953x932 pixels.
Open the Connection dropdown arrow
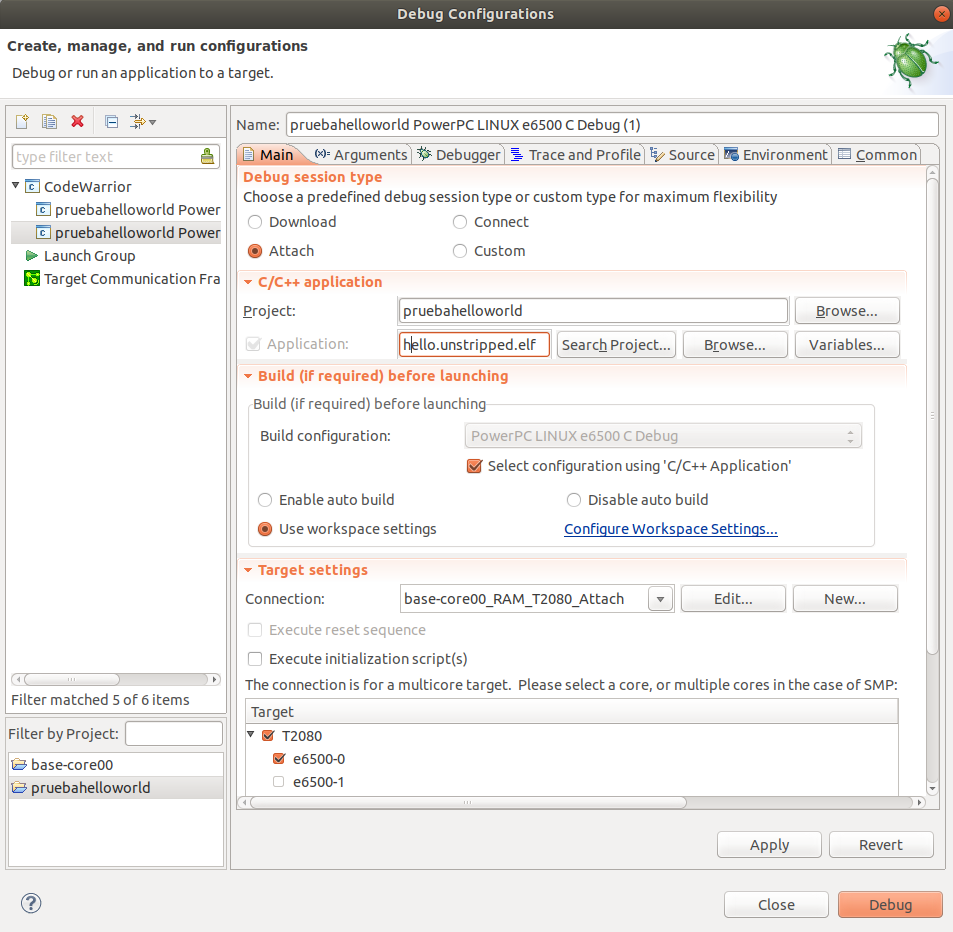pos(661,599)
